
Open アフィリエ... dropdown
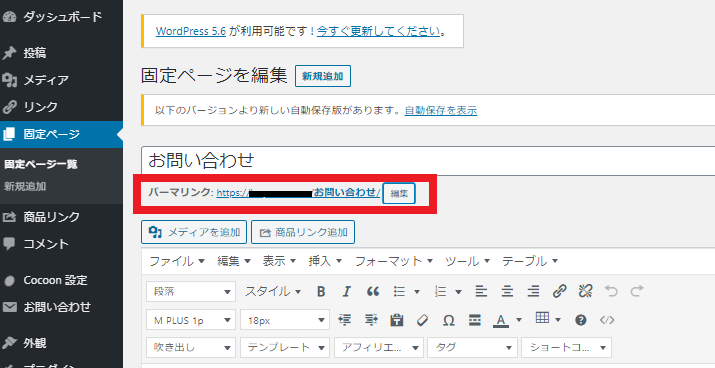coord(379,347)
